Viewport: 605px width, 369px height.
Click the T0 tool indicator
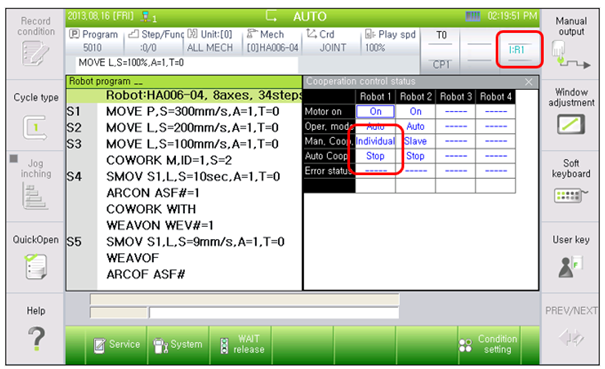[x=441, y=36]
